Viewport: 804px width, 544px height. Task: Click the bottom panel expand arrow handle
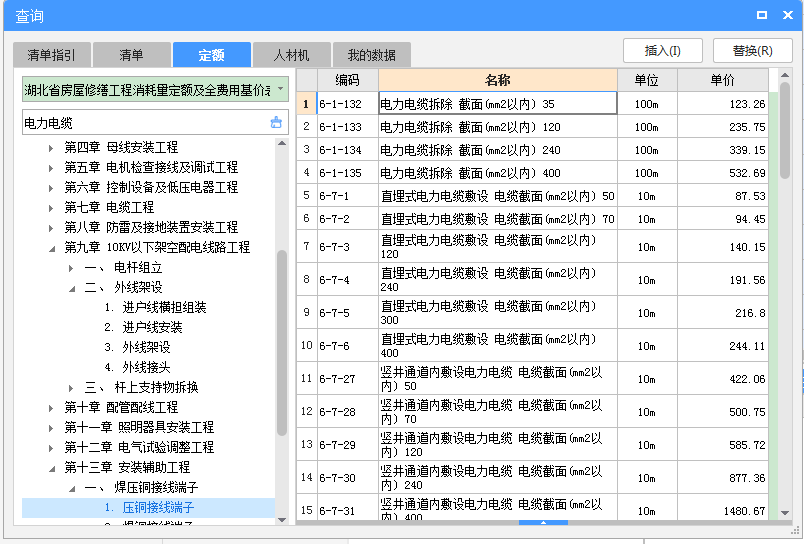tap(543, 522)
